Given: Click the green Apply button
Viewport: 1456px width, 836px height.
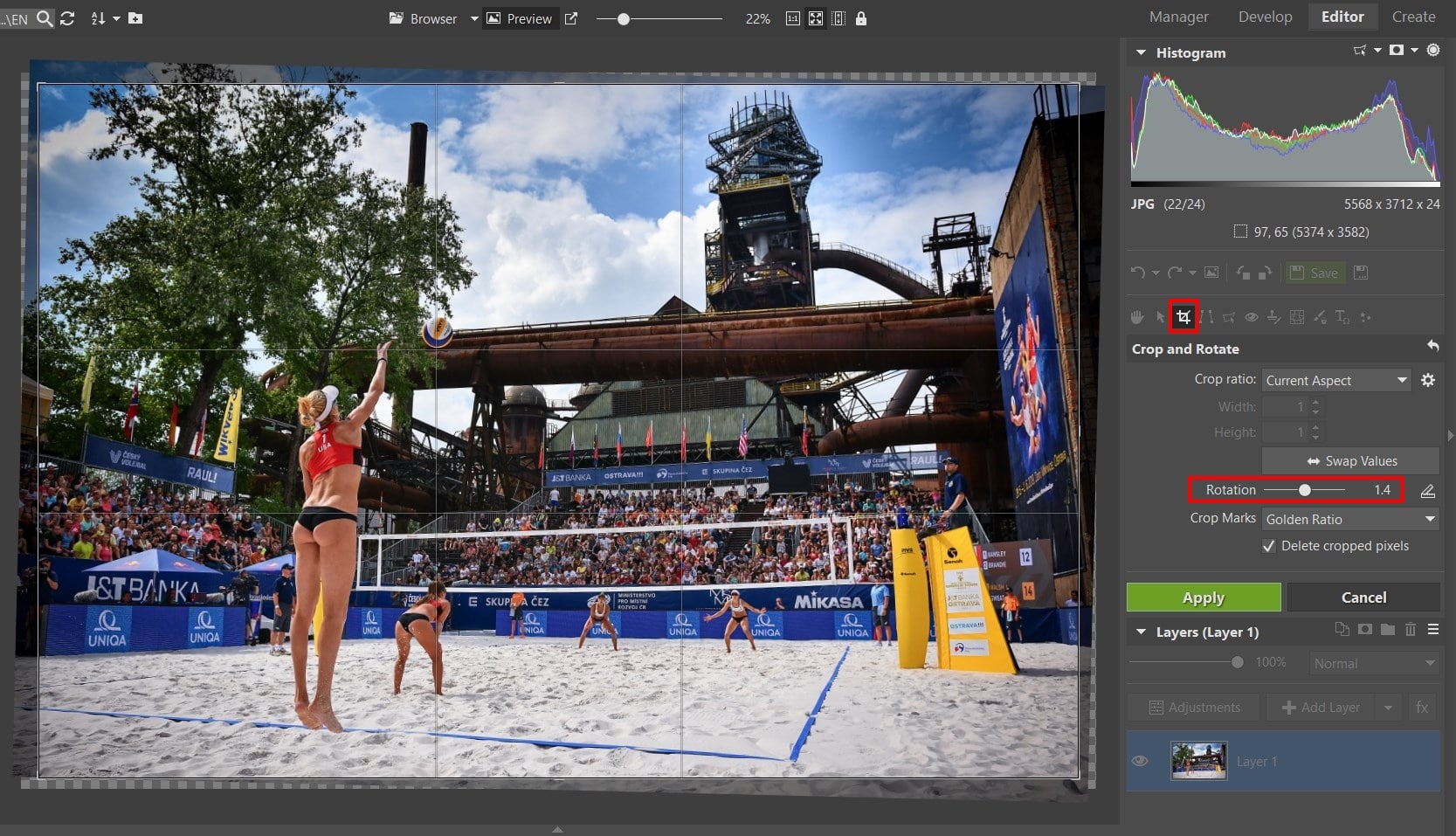Looking at the screenshot, I should (x=1203, y=598).
